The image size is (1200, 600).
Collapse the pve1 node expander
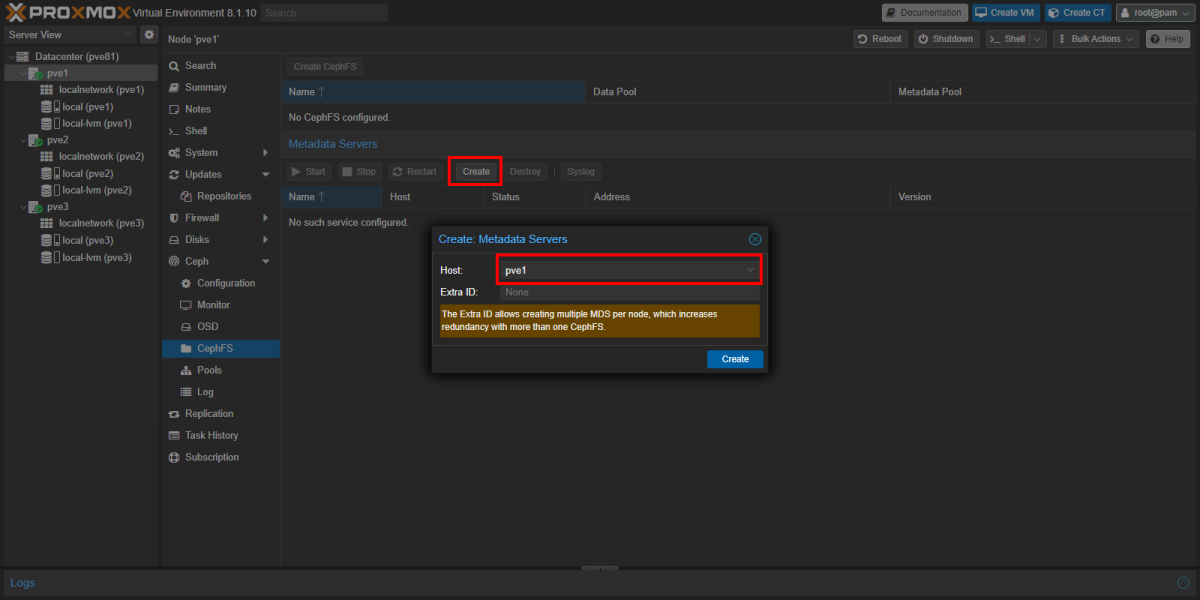22,74
